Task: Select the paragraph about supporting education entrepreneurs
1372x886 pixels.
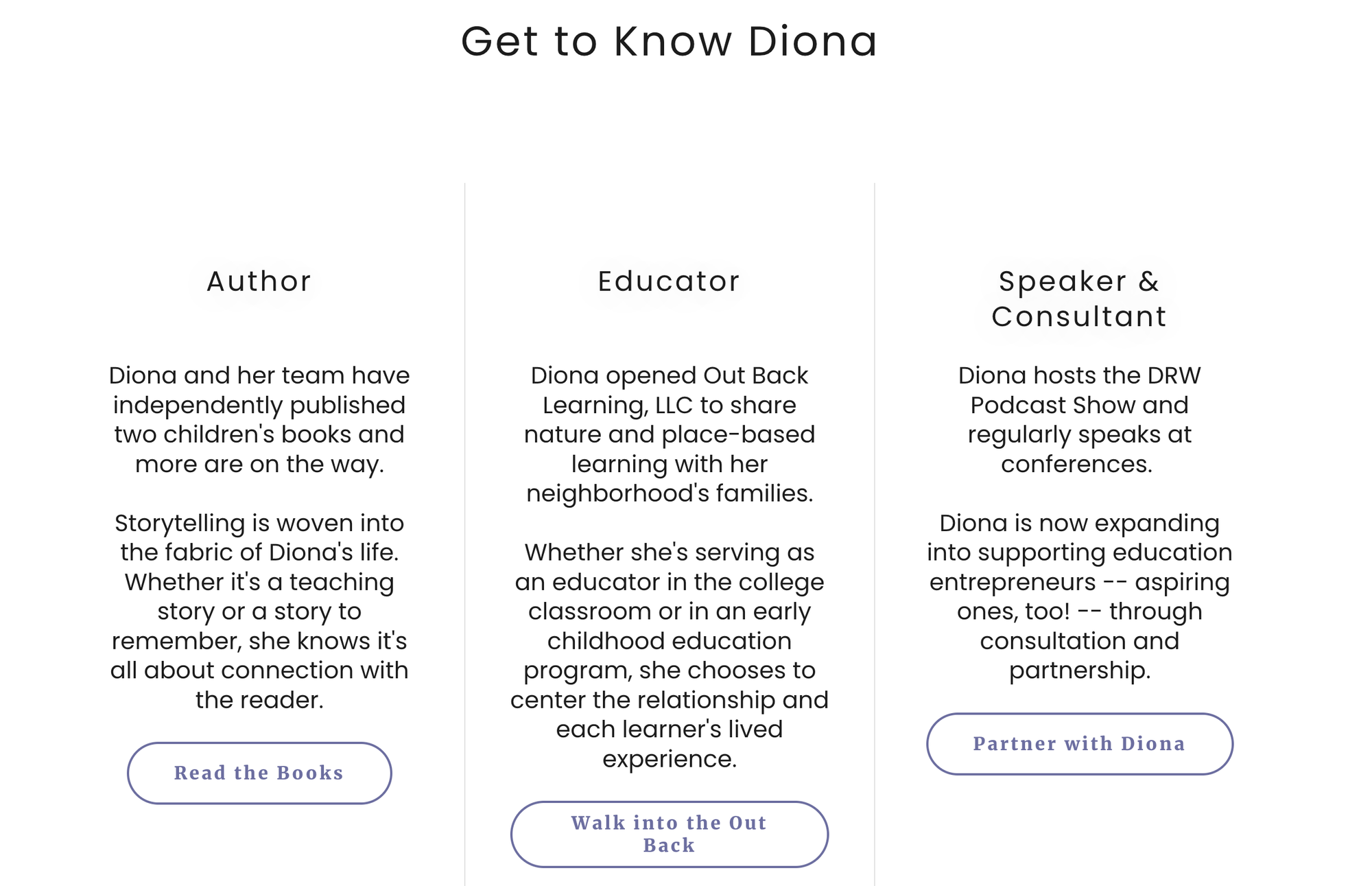Action: pos(1080,596)
